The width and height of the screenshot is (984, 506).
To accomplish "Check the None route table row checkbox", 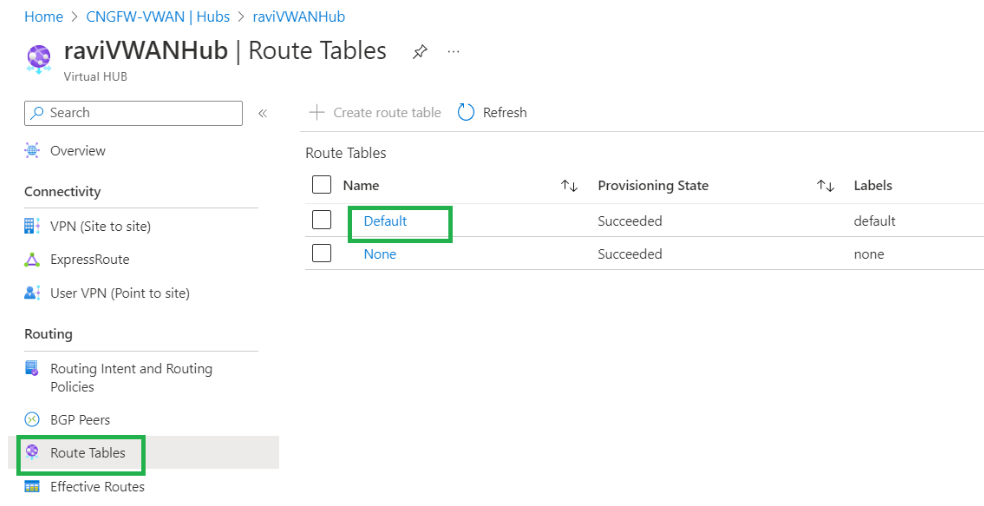I will click(322, 254).
